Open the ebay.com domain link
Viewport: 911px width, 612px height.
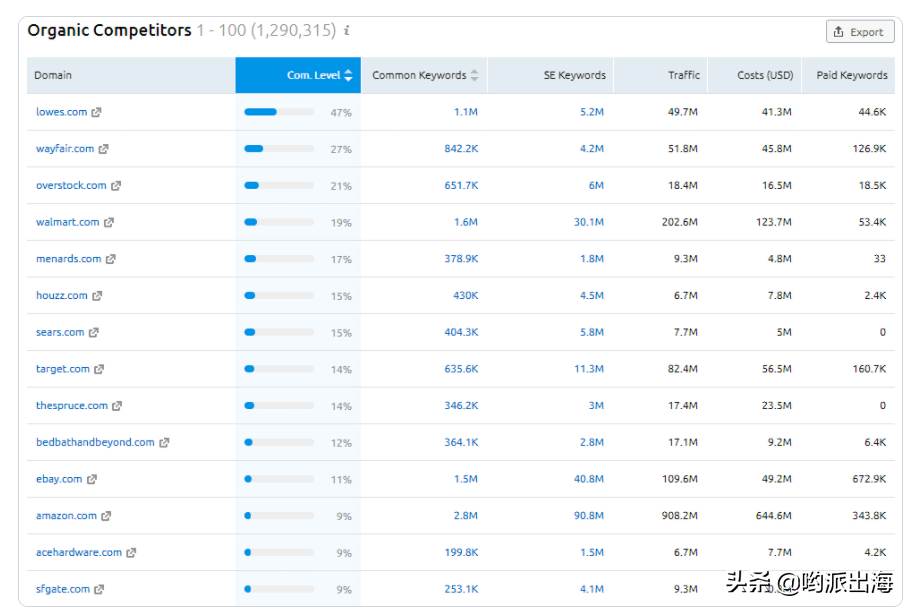tap(59, 478)
